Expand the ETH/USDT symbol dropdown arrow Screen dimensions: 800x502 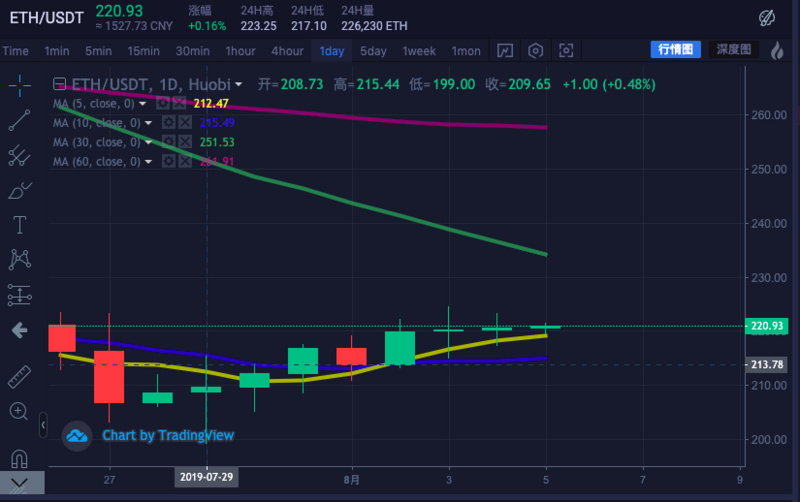pyautogui.click(x=238, y=84)
